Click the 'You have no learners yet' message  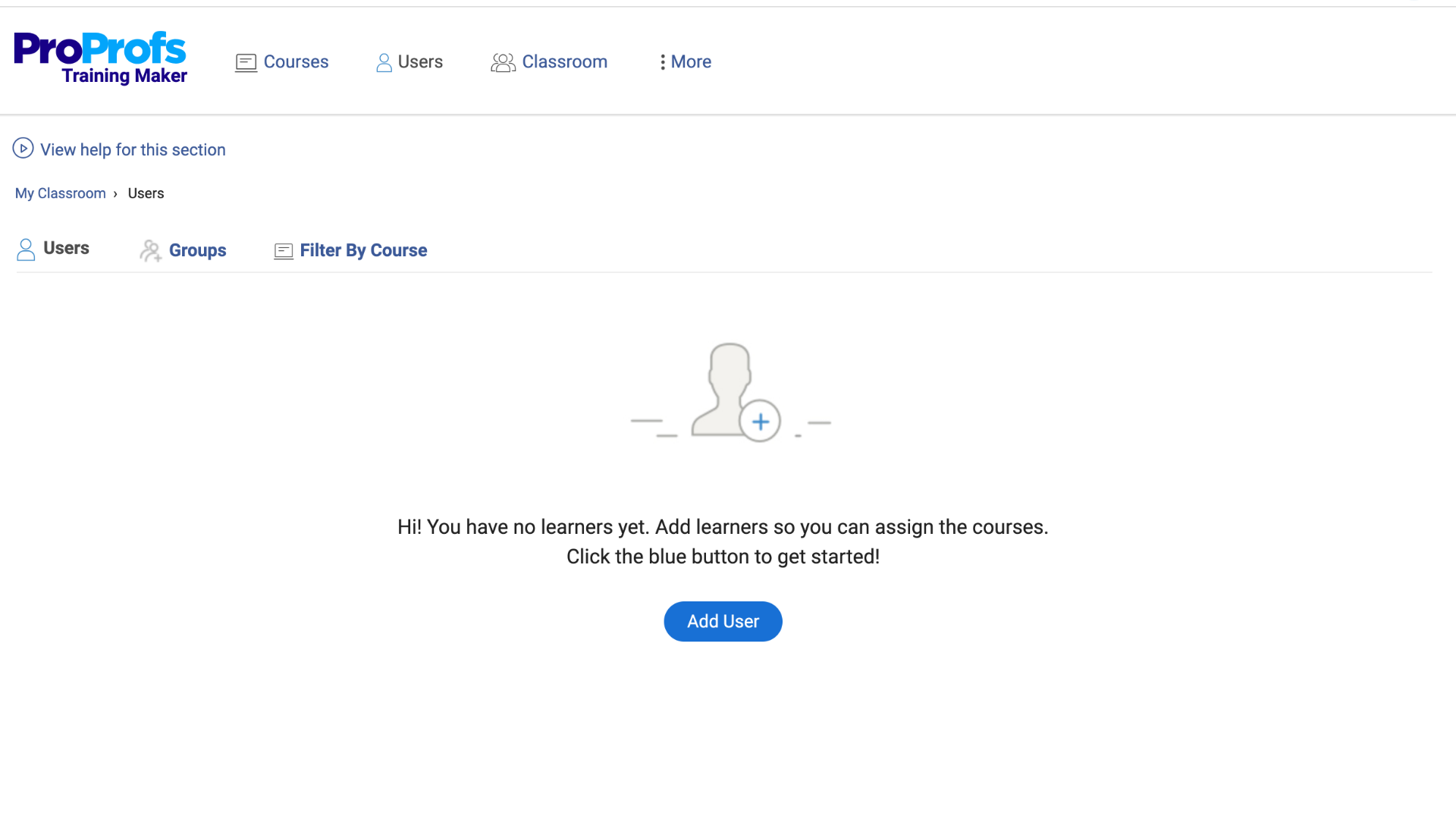coord(723,527)
